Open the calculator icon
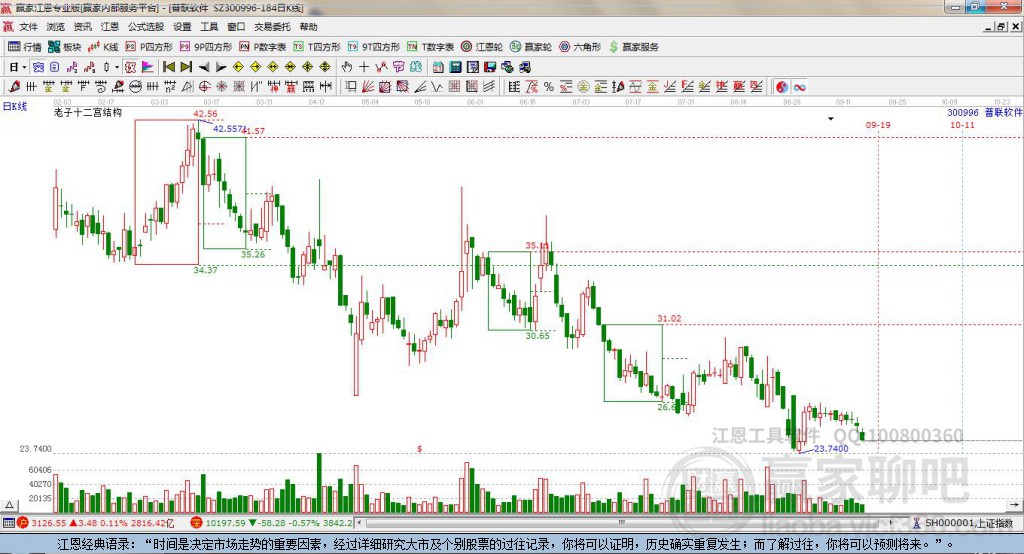Viewport: 1024px width, 554px height. coord(455,67)
